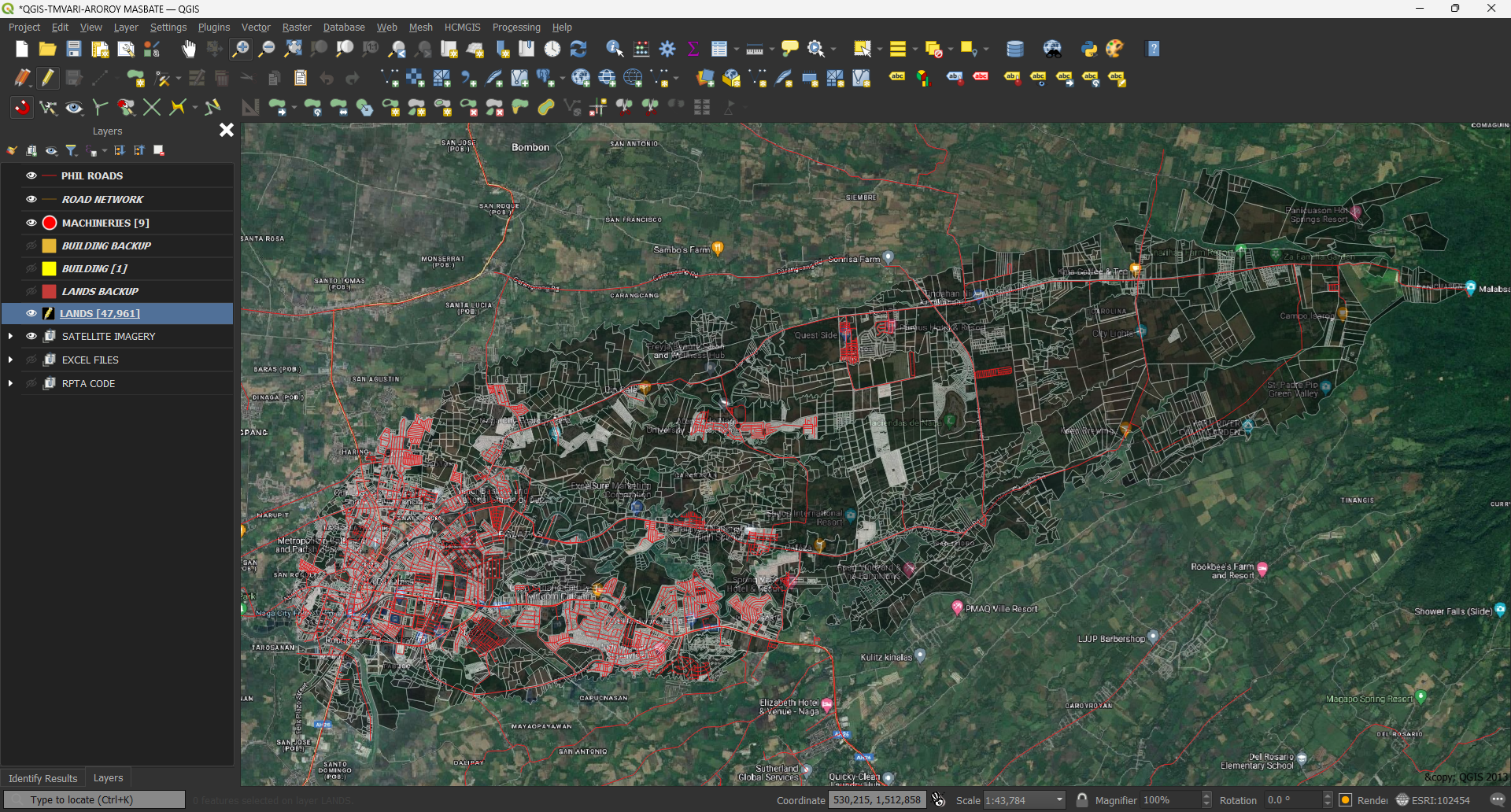
Task: Open the Project menu
Action: click(x=24, y=27)
